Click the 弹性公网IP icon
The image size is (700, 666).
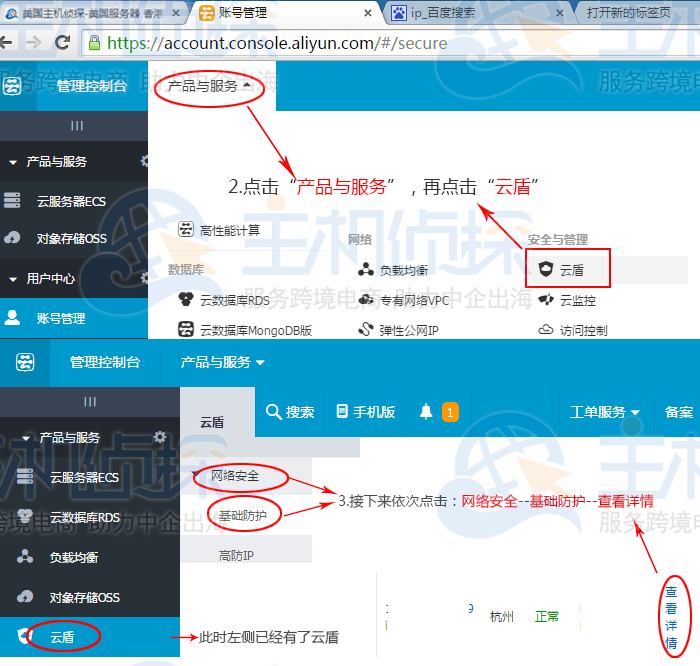(x=366, y=329)
